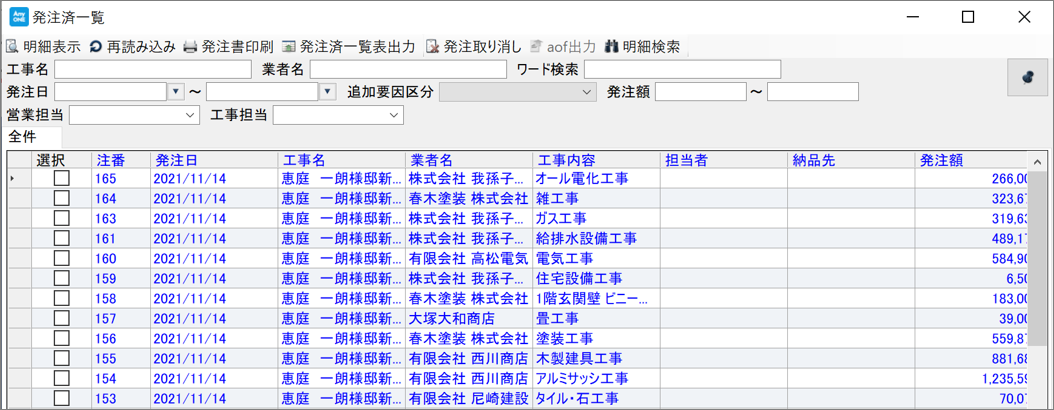This screenshot has width=1054, height=410.
Task: Expand the 営業担当 dropdown
Action: coord(188,116)
